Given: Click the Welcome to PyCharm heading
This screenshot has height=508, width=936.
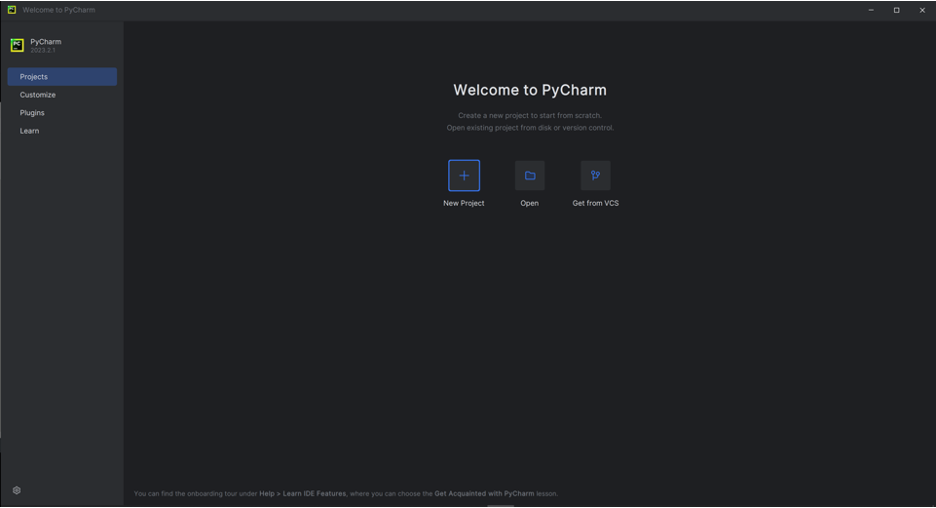Looking at the screenshot, I should coord(529,90).
